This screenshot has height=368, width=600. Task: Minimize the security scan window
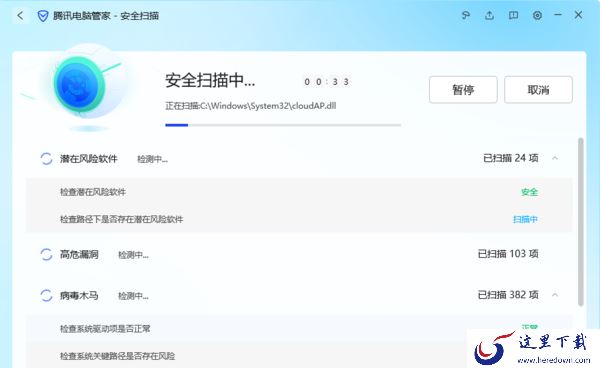[x=558, y=15]
